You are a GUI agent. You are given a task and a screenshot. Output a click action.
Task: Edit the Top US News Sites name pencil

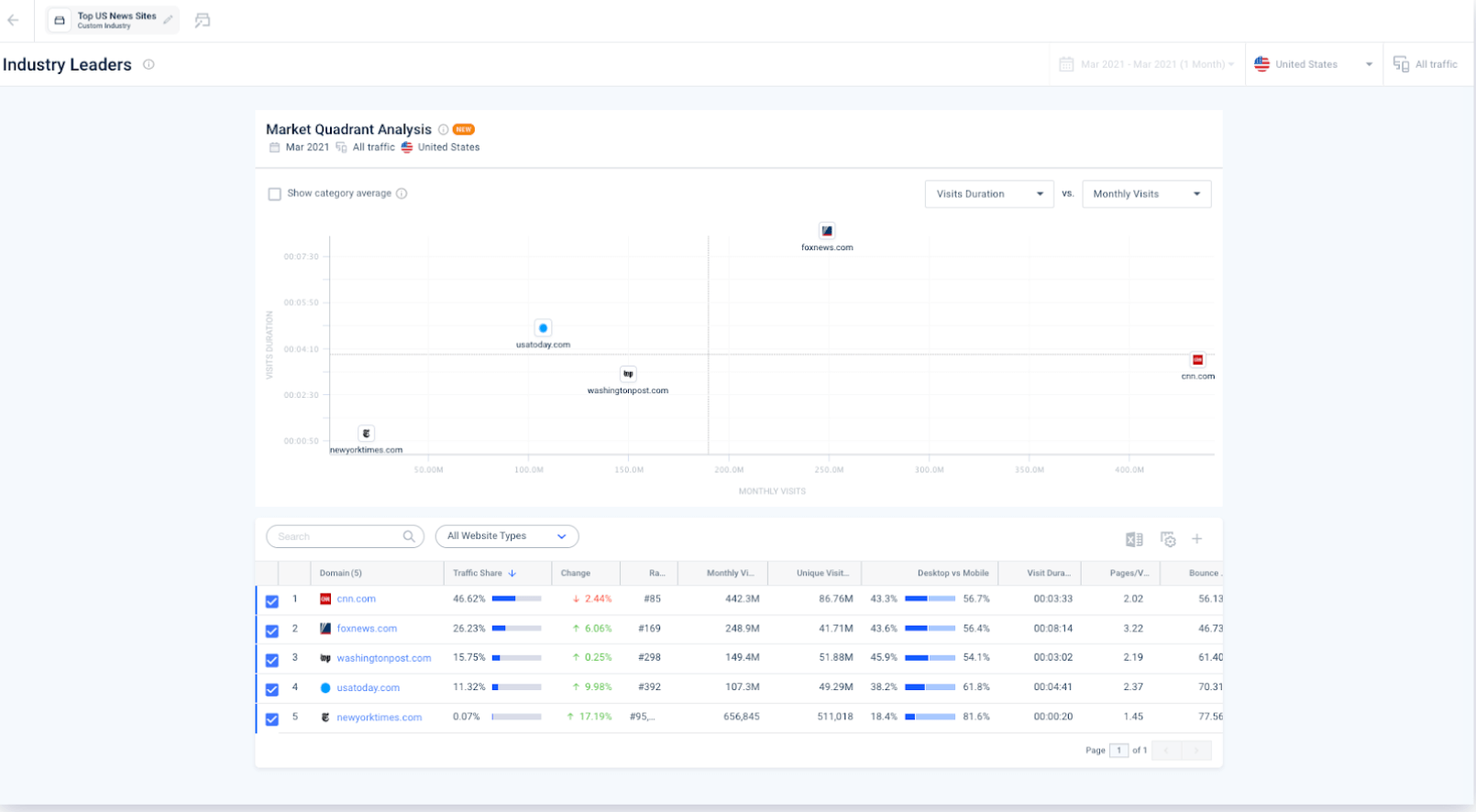coord(168,20)
